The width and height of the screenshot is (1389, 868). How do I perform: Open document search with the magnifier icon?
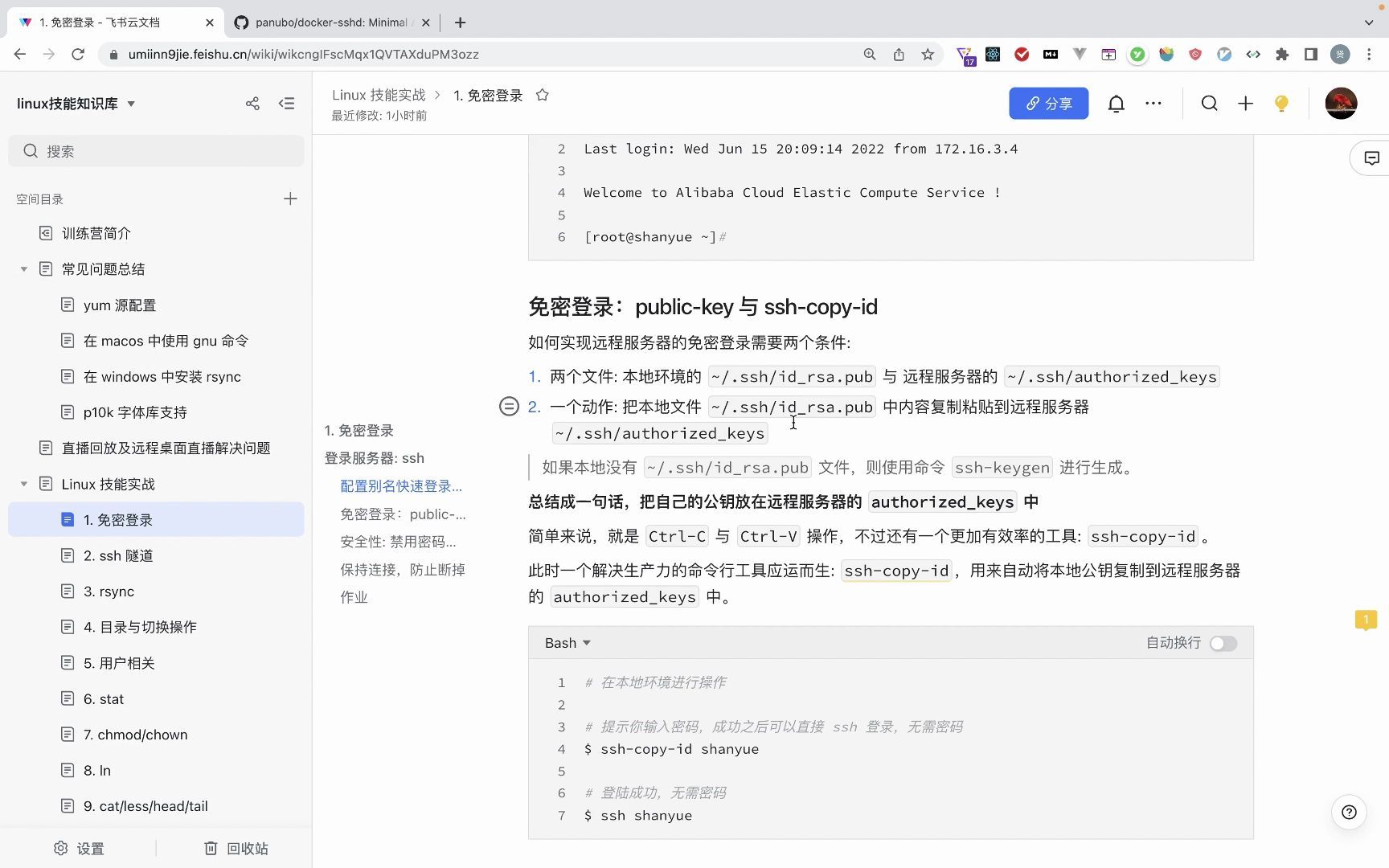1209,103
